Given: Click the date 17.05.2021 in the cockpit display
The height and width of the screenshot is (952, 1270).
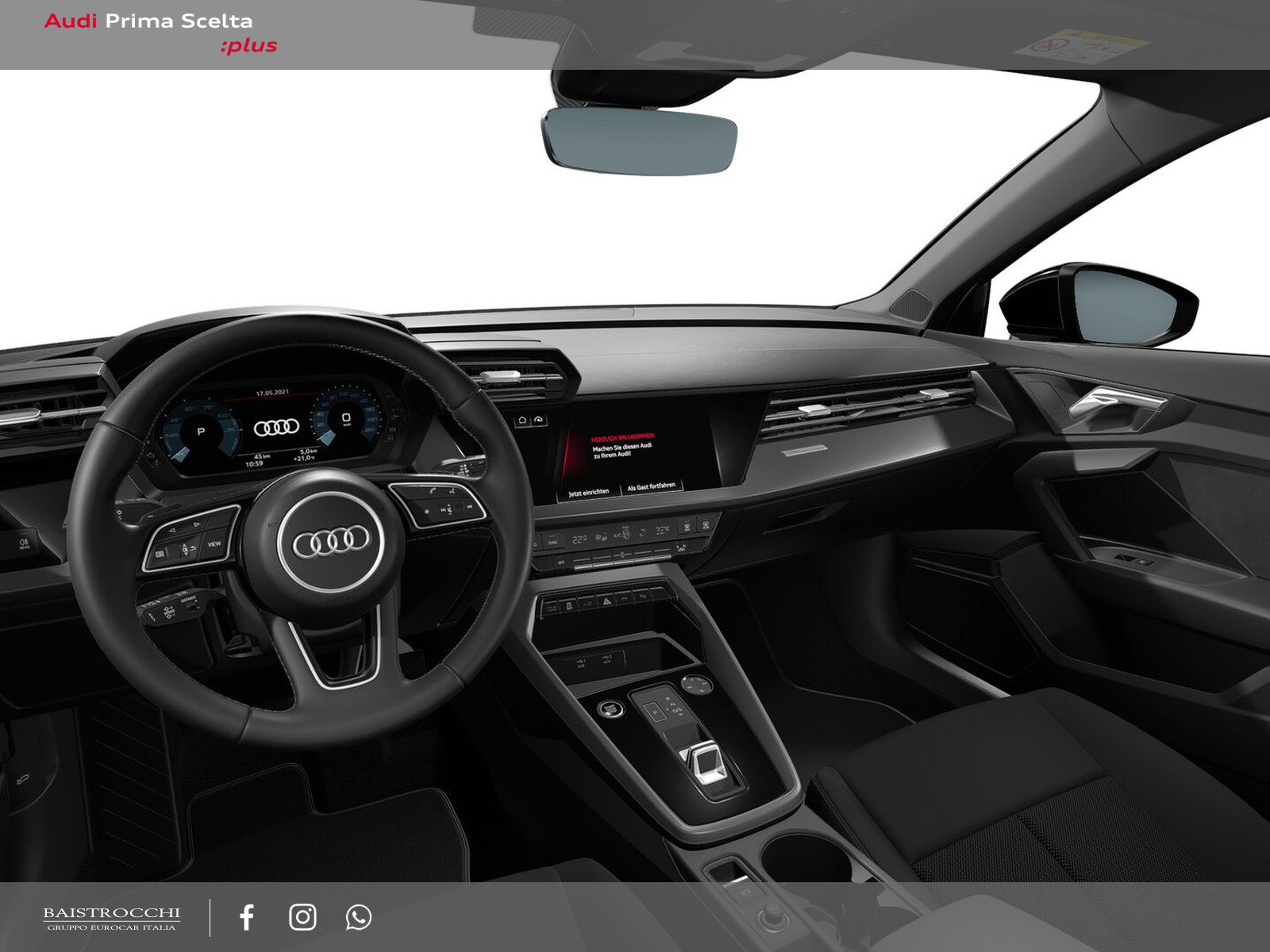Looking at the screenshot, I should tap(272, 393).
